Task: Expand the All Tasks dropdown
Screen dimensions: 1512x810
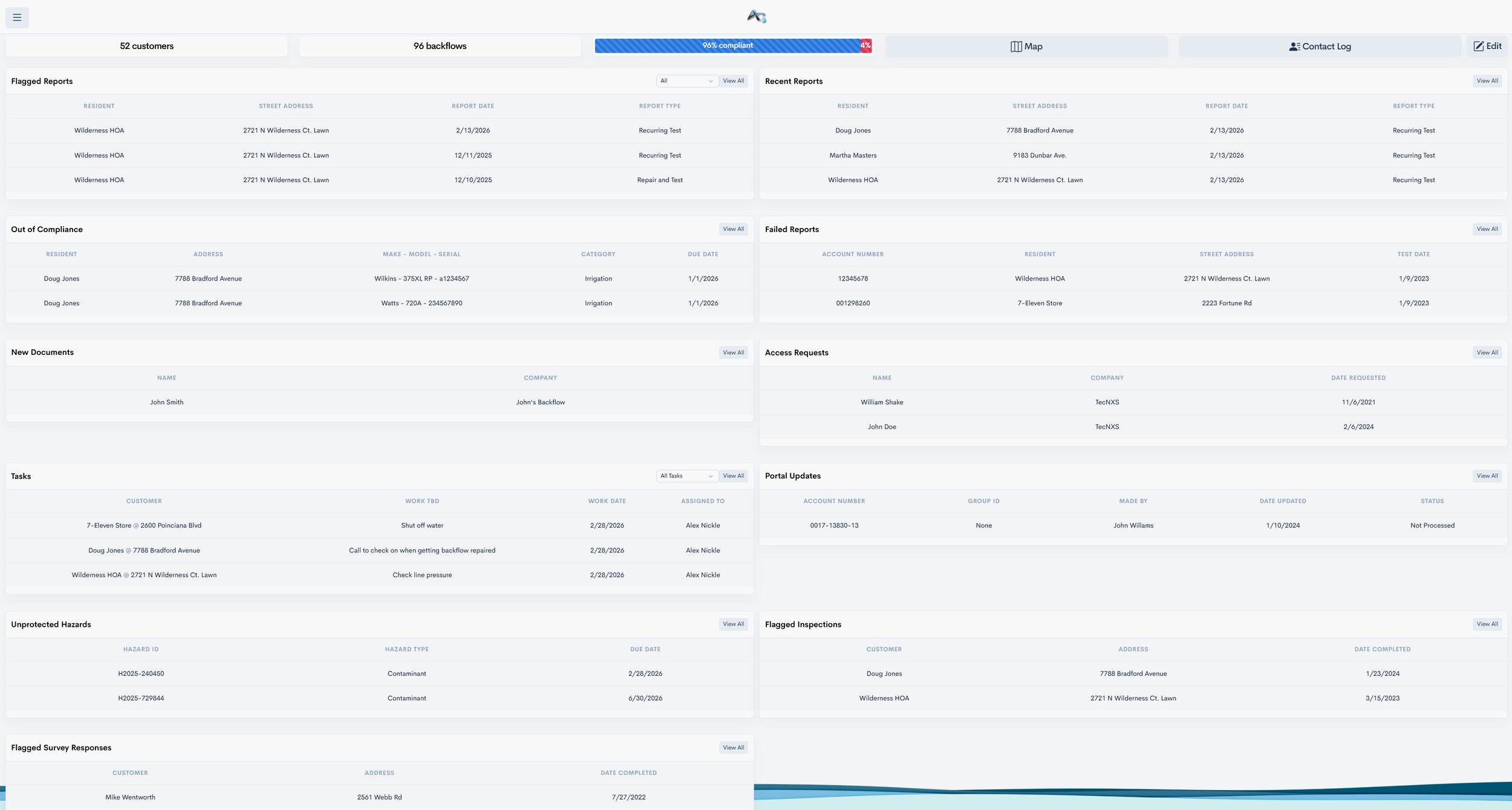Action: pyautogui.click(x=686, y=476)
